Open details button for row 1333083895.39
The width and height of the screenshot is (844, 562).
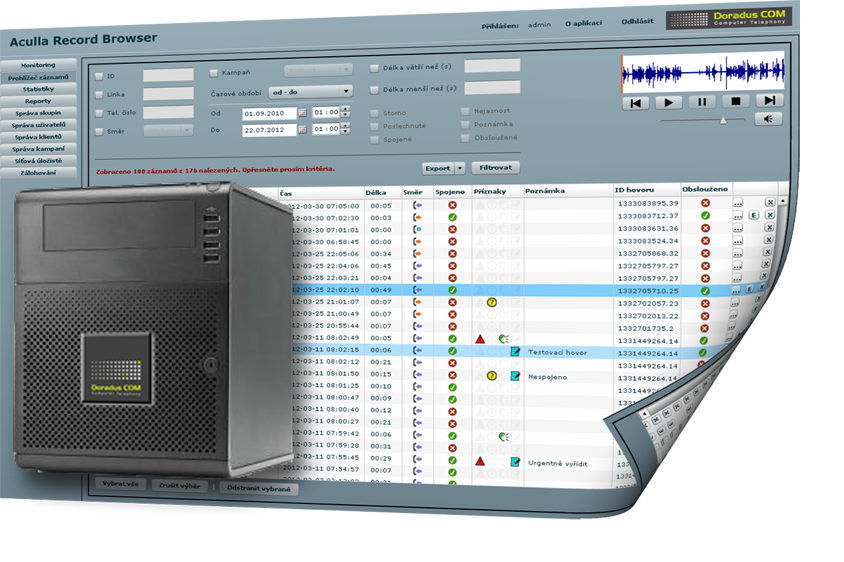coord(738,203)
